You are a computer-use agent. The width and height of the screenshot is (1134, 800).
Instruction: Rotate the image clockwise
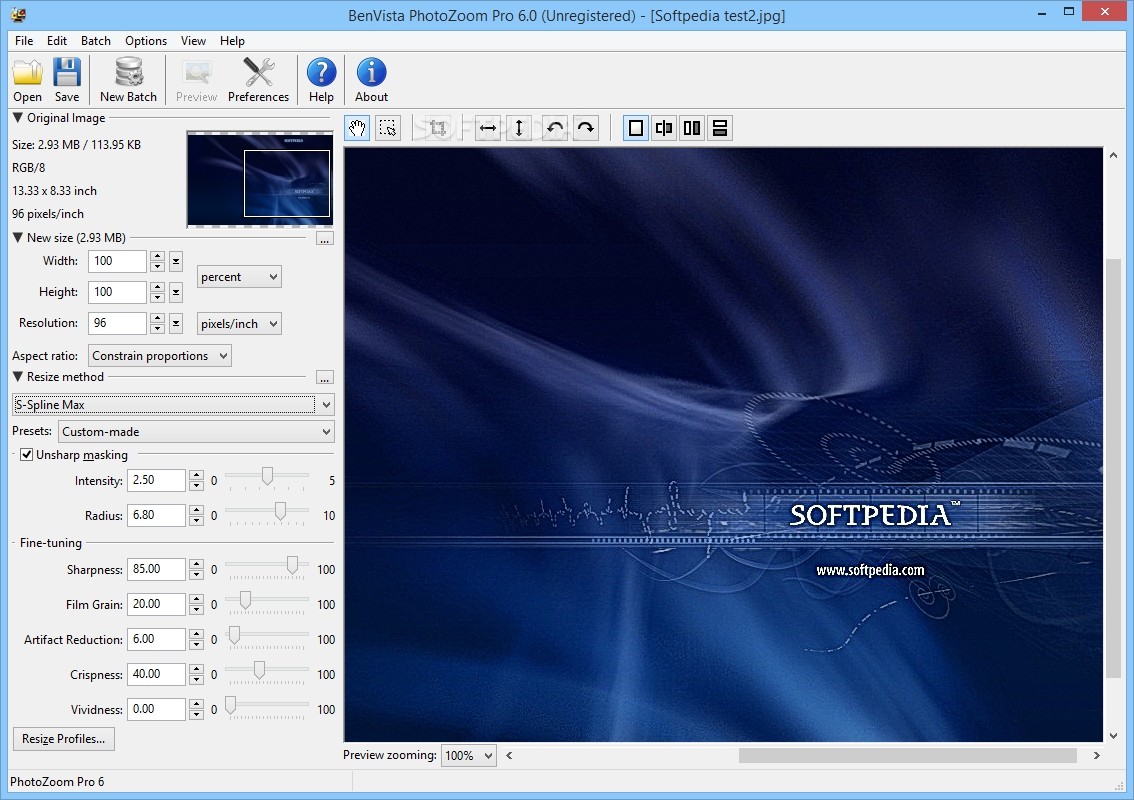coord(586,128)
